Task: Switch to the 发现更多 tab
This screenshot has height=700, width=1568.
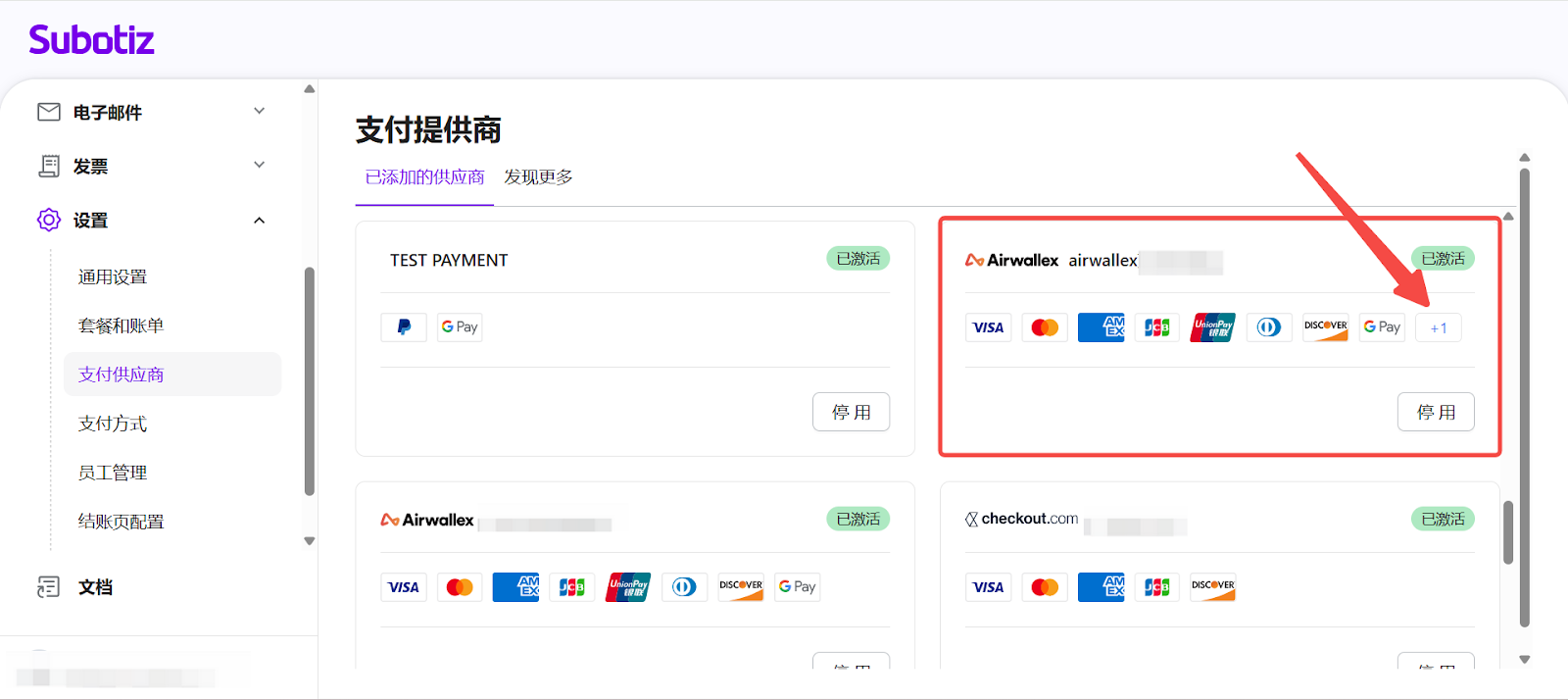Action: click(538, 177)
